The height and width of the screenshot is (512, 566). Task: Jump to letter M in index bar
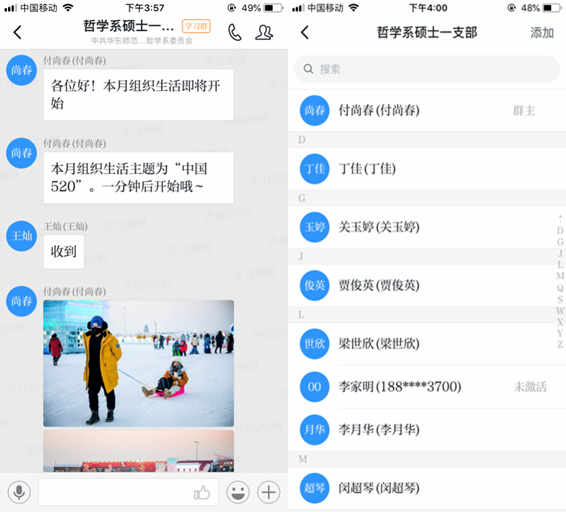click(x=560, y=276)
